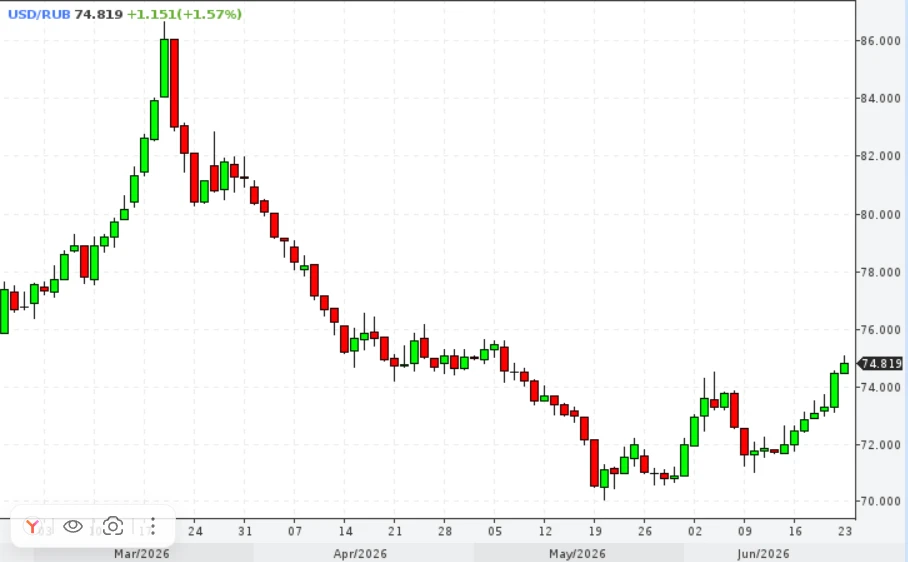This screenshot has height=562, width=908.
Task: Select the Mar/2026 month band on timeline
Action: 142,554
